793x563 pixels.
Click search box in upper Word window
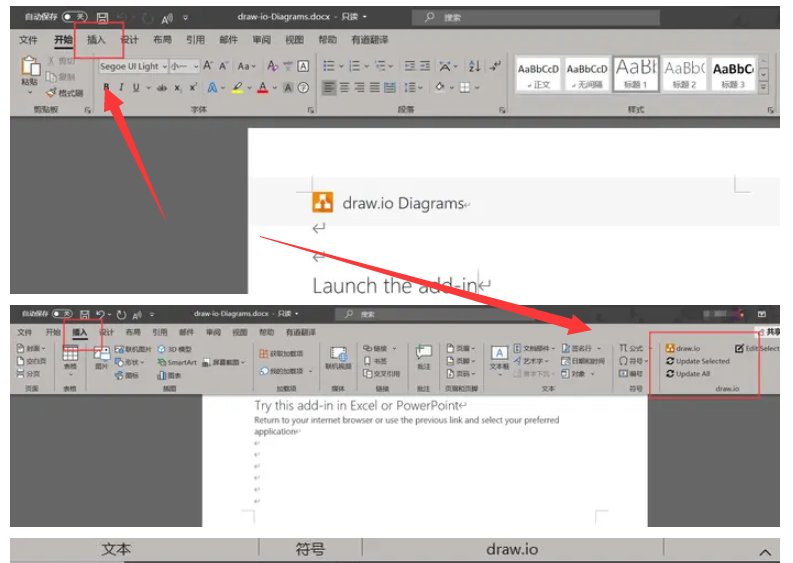tap(536, 18)
